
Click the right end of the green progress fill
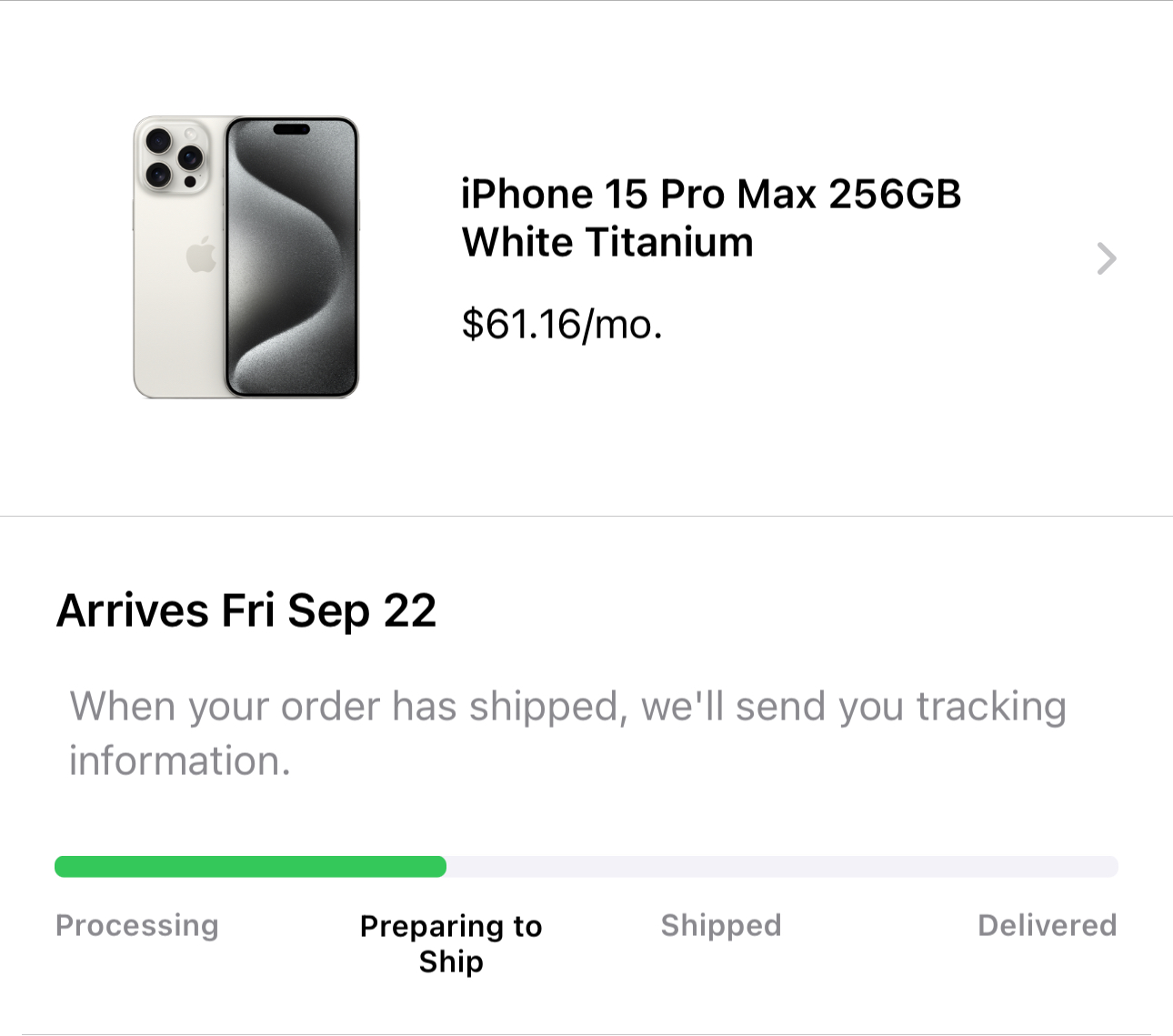pos(440,867)
